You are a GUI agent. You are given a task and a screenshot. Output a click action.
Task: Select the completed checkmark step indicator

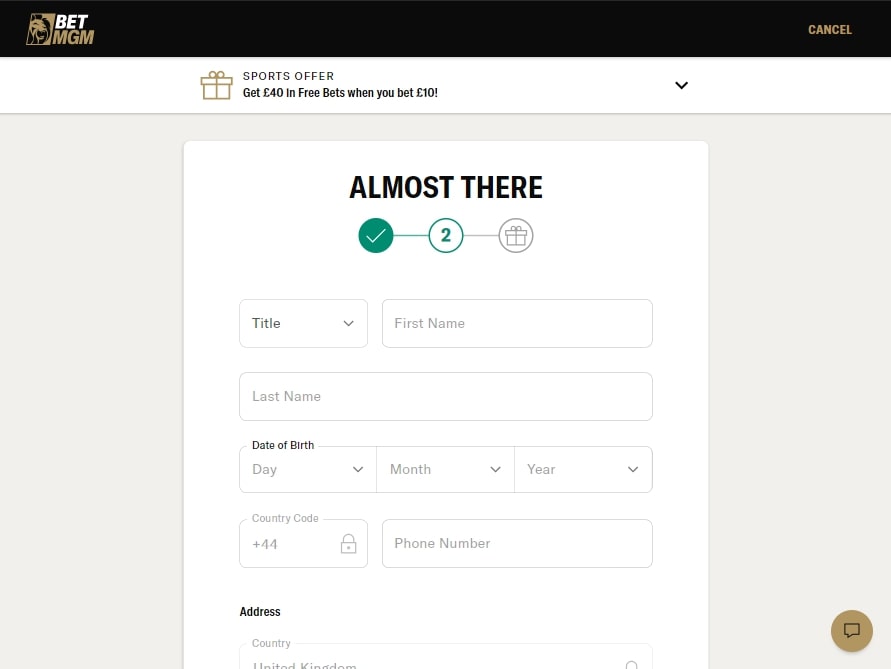point(376,236)
